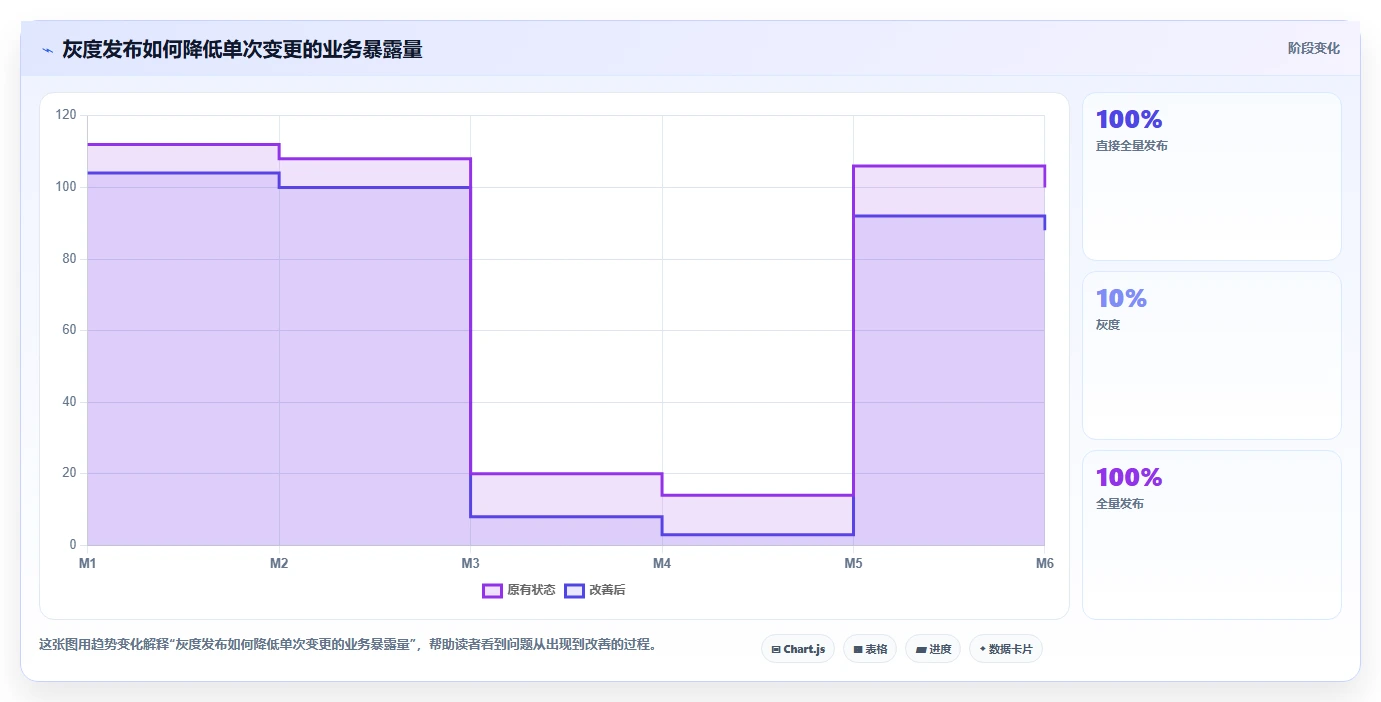
Task: Click the 40 y-axis label
Action: [69, 402]
